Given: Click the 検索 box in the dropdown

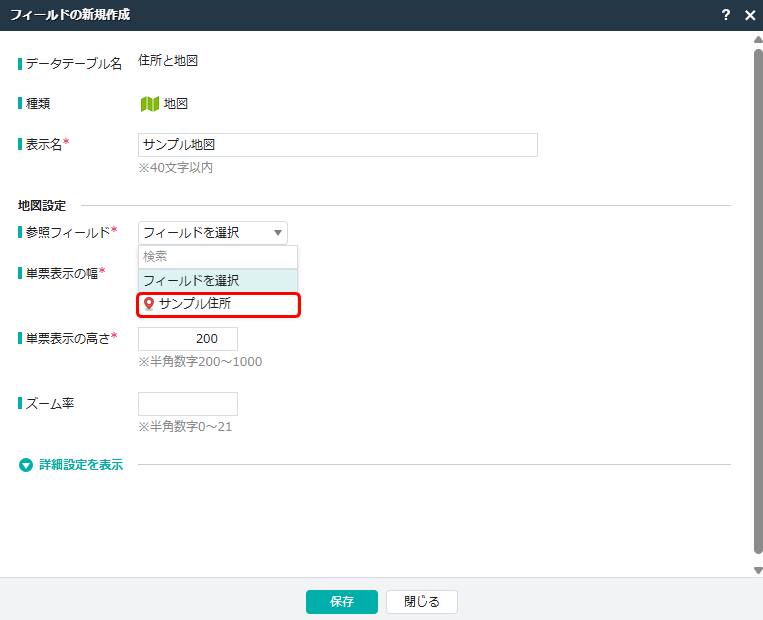Looking at the screenshot, I should (218, 256).
